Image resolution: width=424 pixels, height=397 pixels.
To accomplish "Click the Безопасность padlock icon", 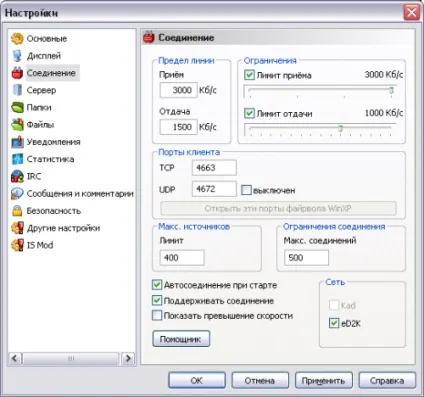I will 17,211.
